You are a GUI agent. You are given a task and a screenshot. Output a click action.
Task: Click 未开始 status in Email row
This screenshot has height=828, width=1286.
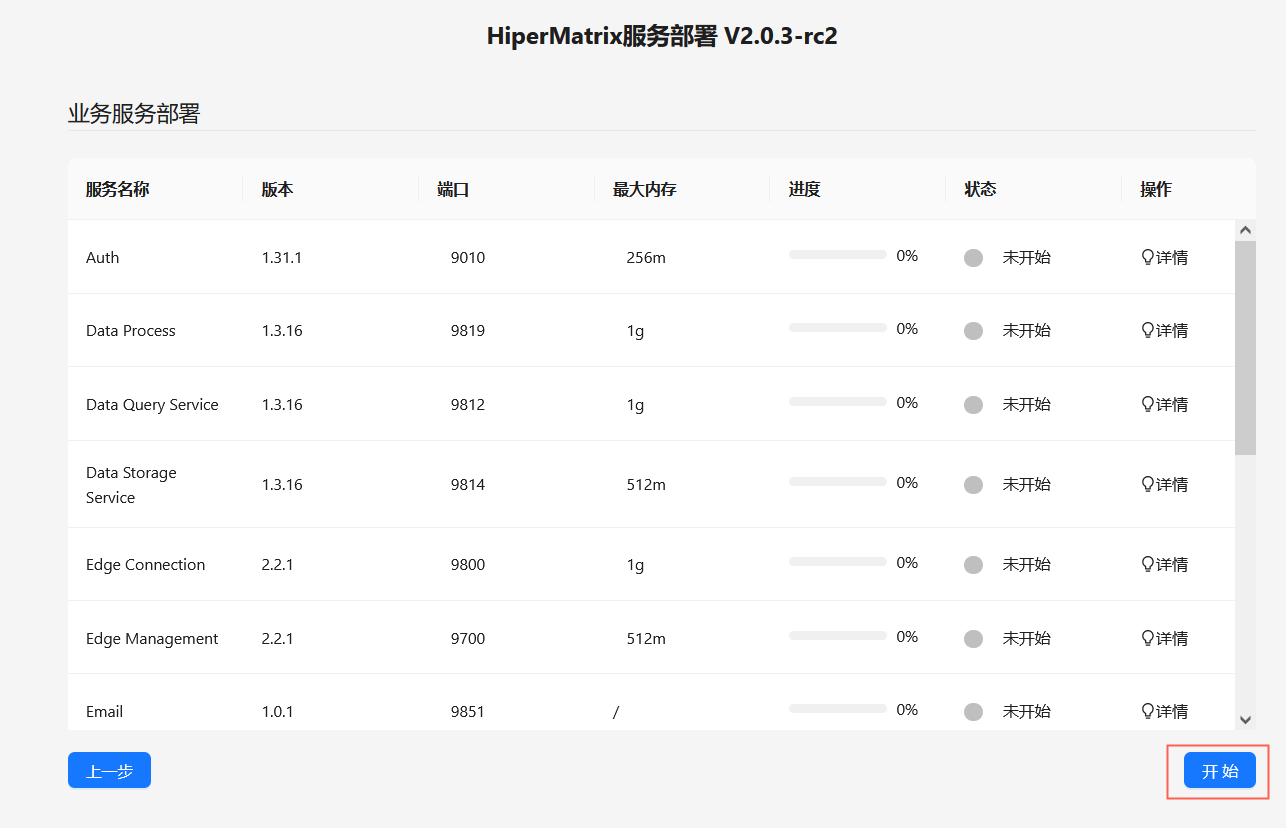coord(1027,711)
